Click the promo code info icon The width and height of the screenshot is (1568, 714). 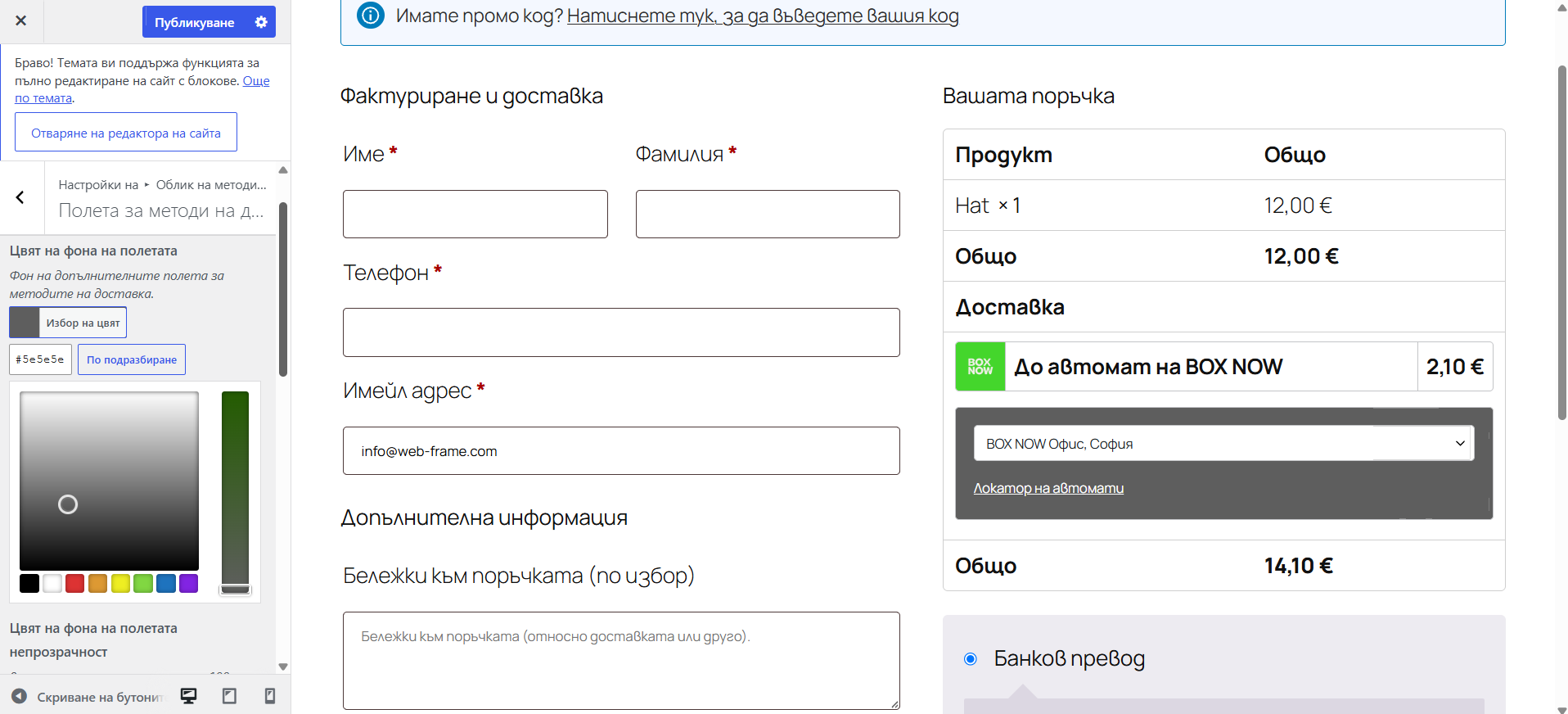371,15
